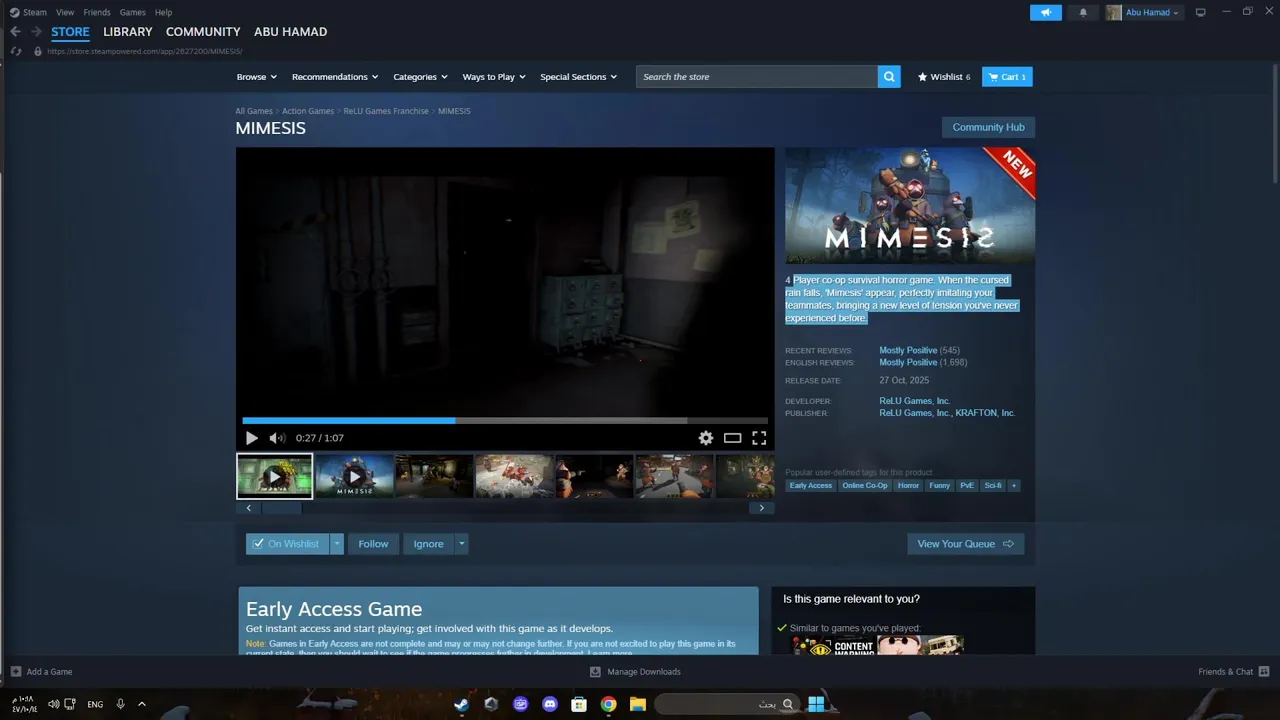
Task: Click the Search the store field
Action: tap(757, 77)
